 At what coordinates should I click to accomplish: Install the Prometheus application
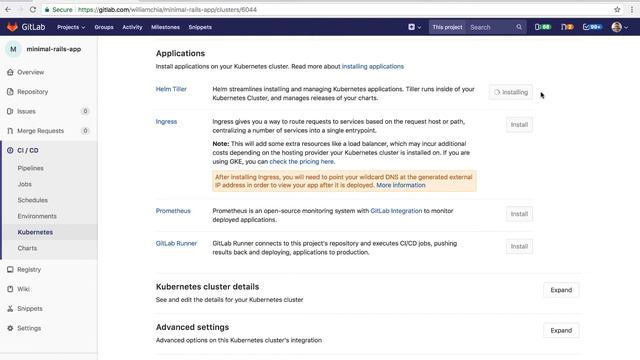[x=519, y=214]
